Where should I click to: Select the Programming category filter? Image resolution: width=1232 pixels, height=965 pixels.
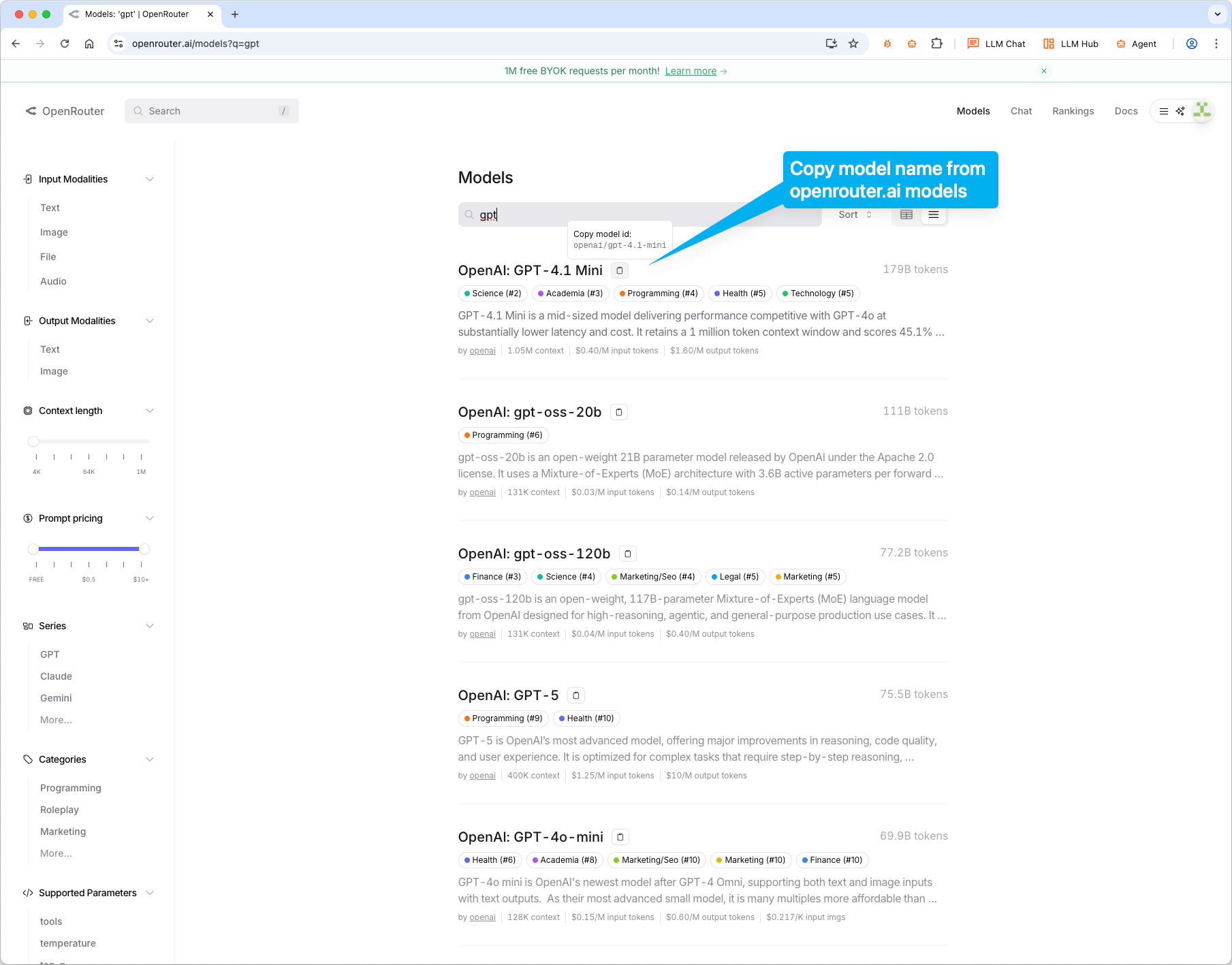click(70, 788)
